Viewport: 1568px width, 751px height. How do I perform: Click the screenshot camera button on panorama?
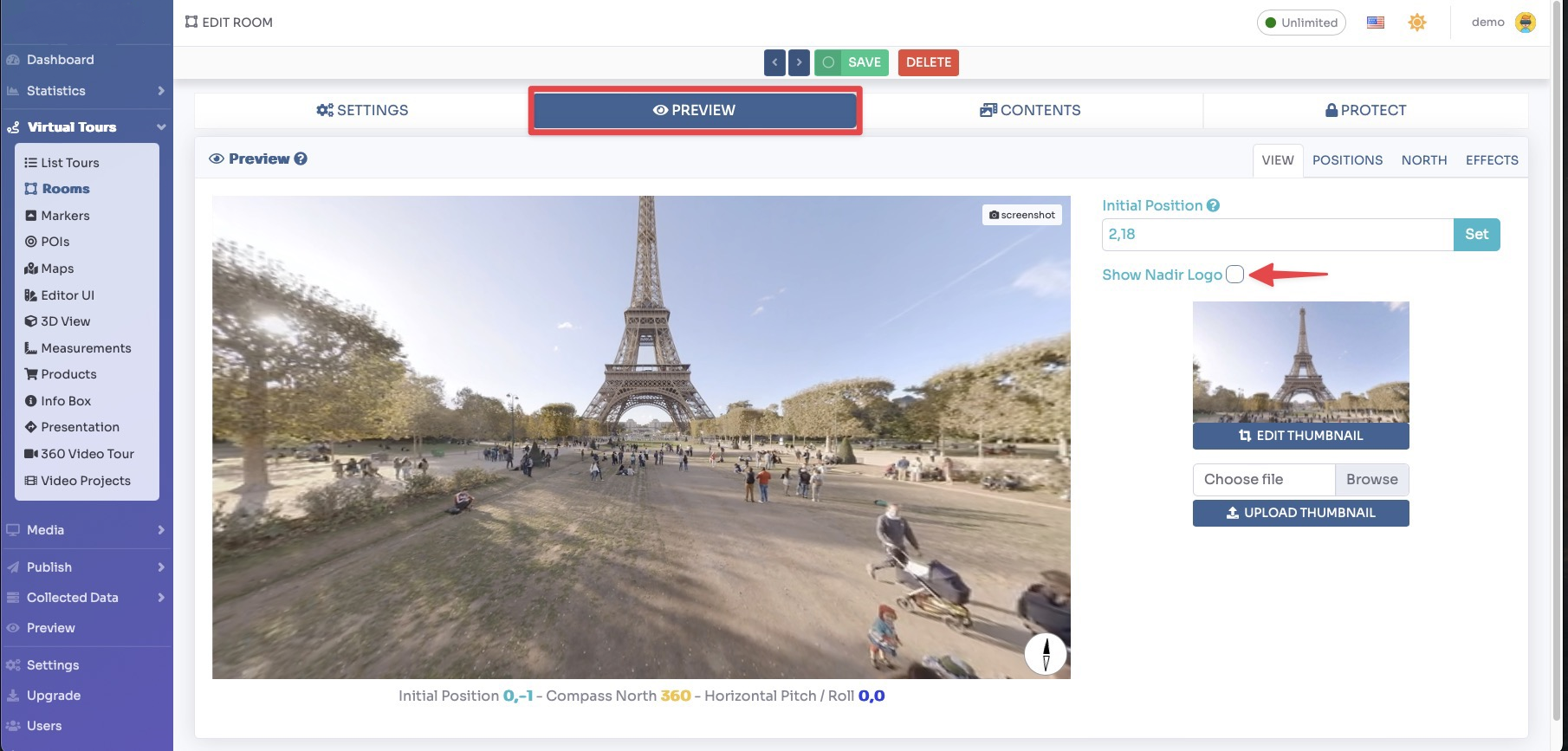point(1022,215)
